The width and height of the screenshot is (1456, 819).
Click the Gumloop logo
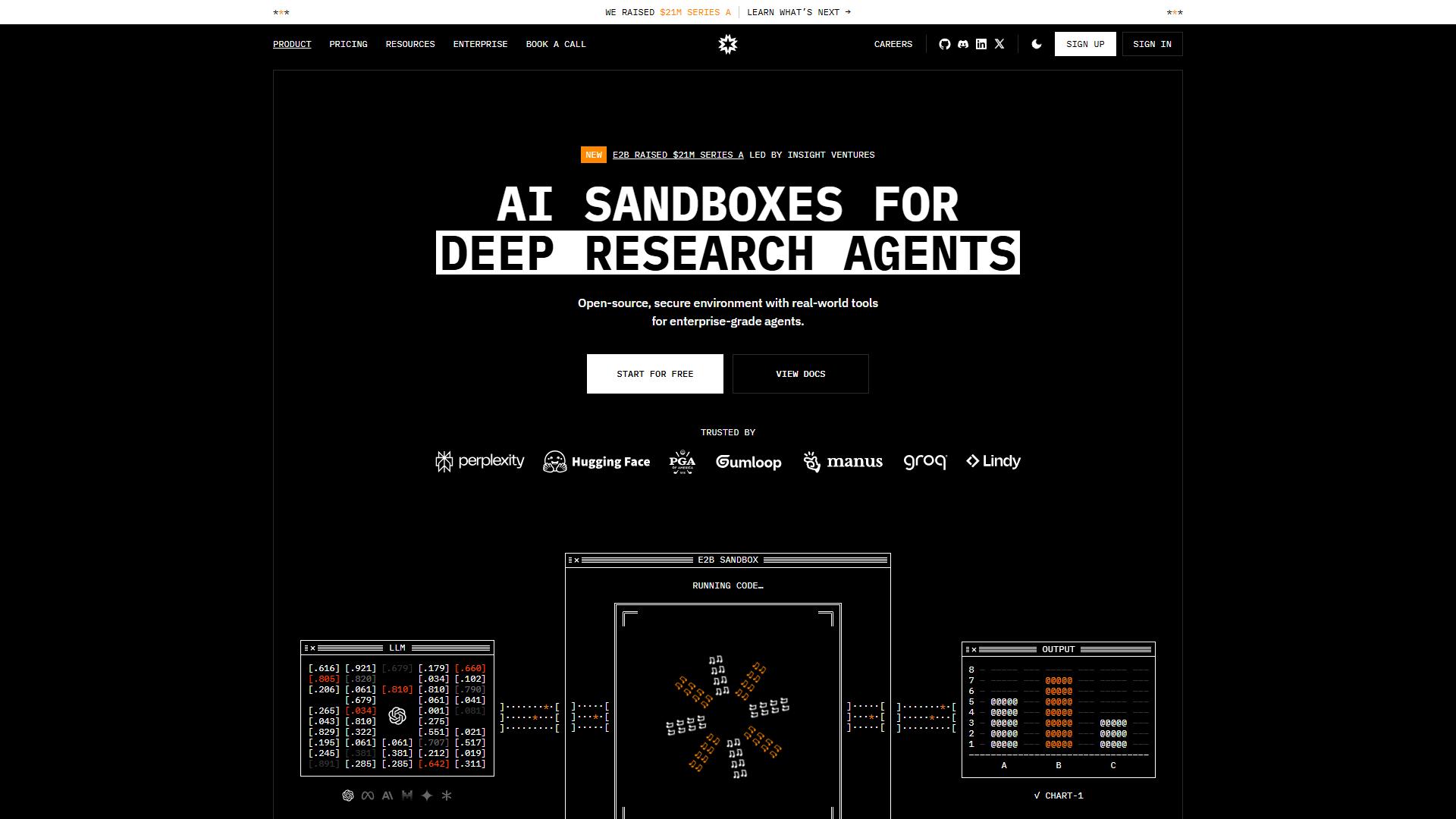coord(748,462)
